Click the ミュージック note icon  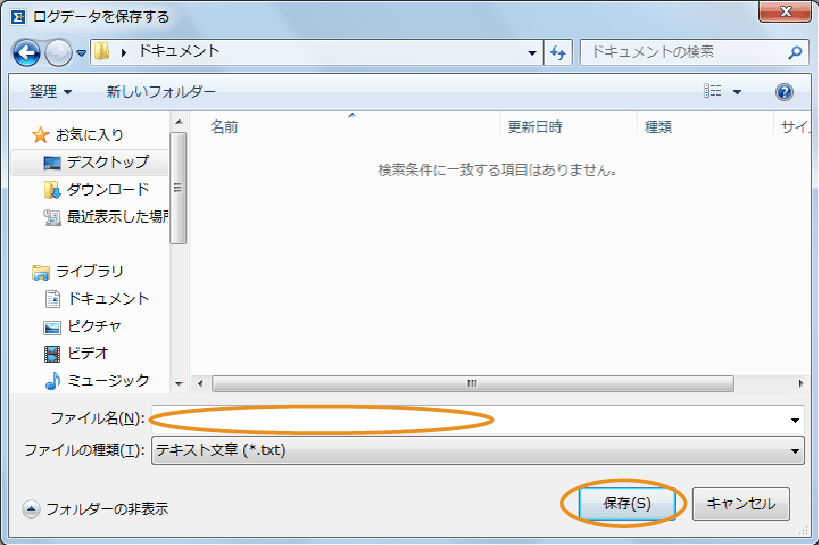(52, 381)
